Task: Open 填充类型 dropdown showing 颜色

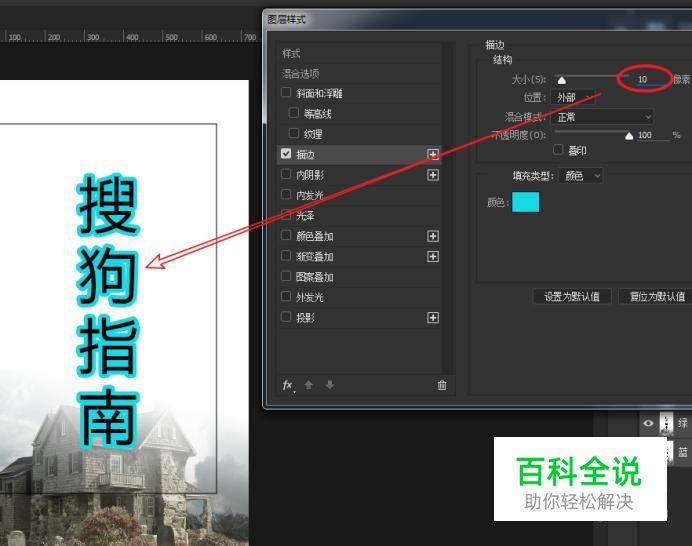Action: [x=580, y=176]
